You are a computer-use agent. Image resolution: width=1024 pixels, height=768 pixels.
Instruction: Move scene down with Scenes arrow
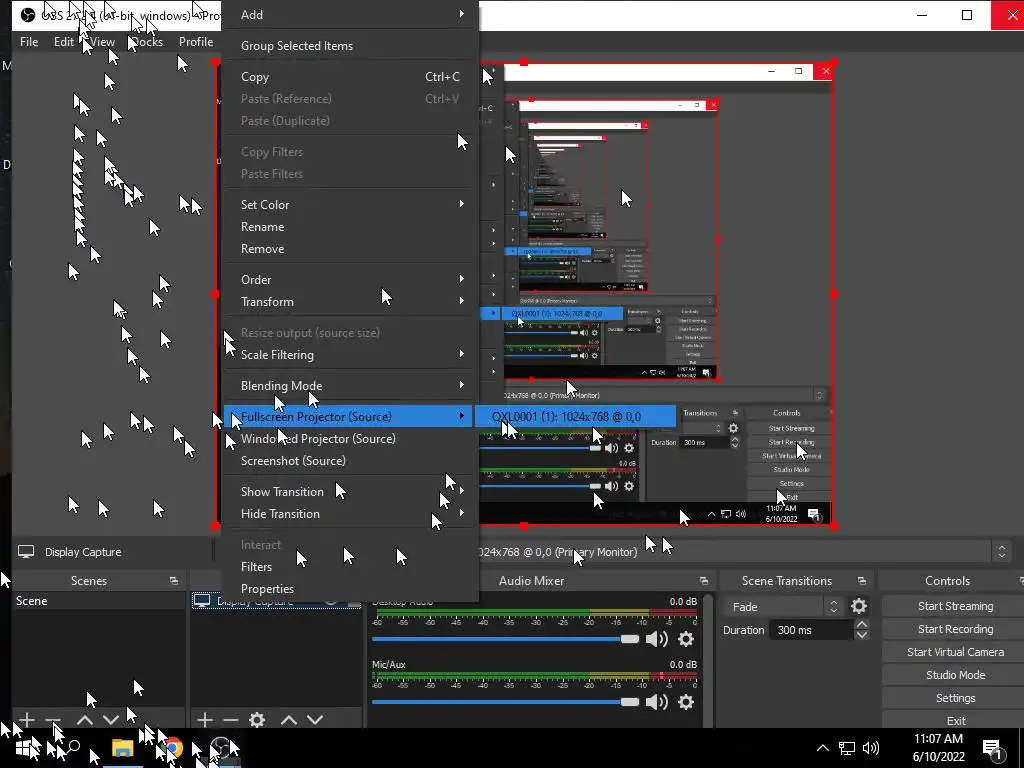(111, 720)
